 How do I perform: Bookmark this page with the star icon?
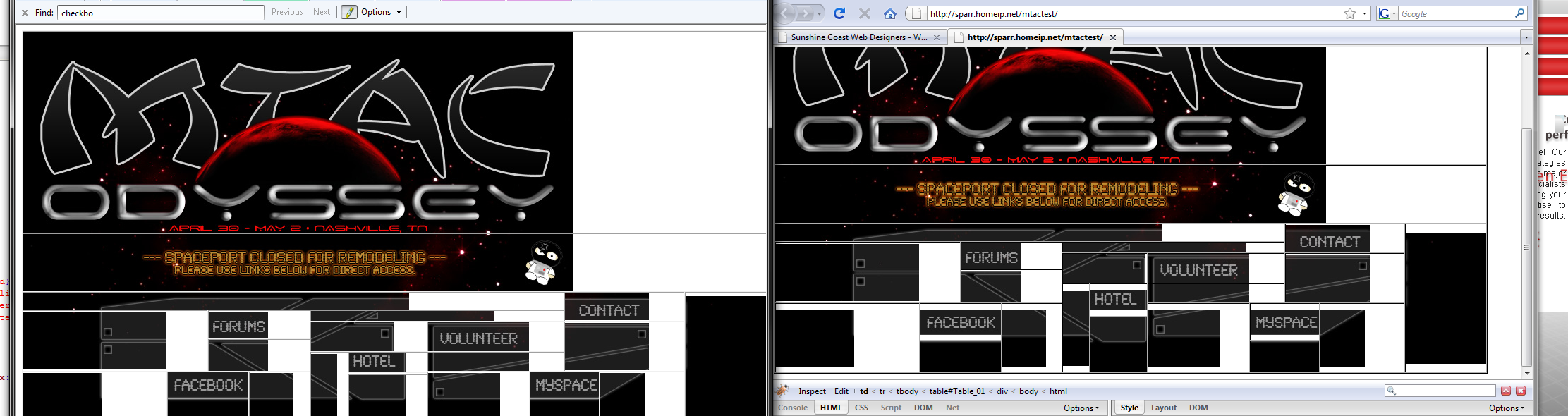click(x=1349, y=13)
